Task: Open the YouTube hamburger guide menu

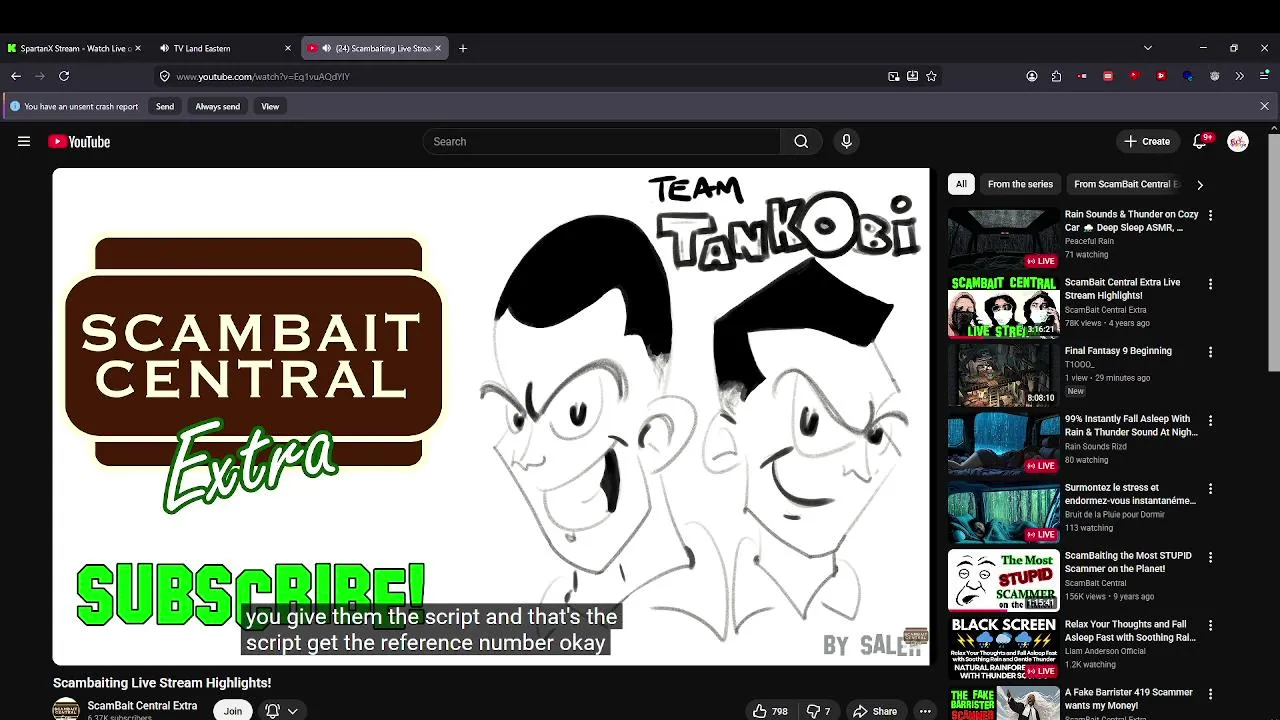Action: pos(24,142)
